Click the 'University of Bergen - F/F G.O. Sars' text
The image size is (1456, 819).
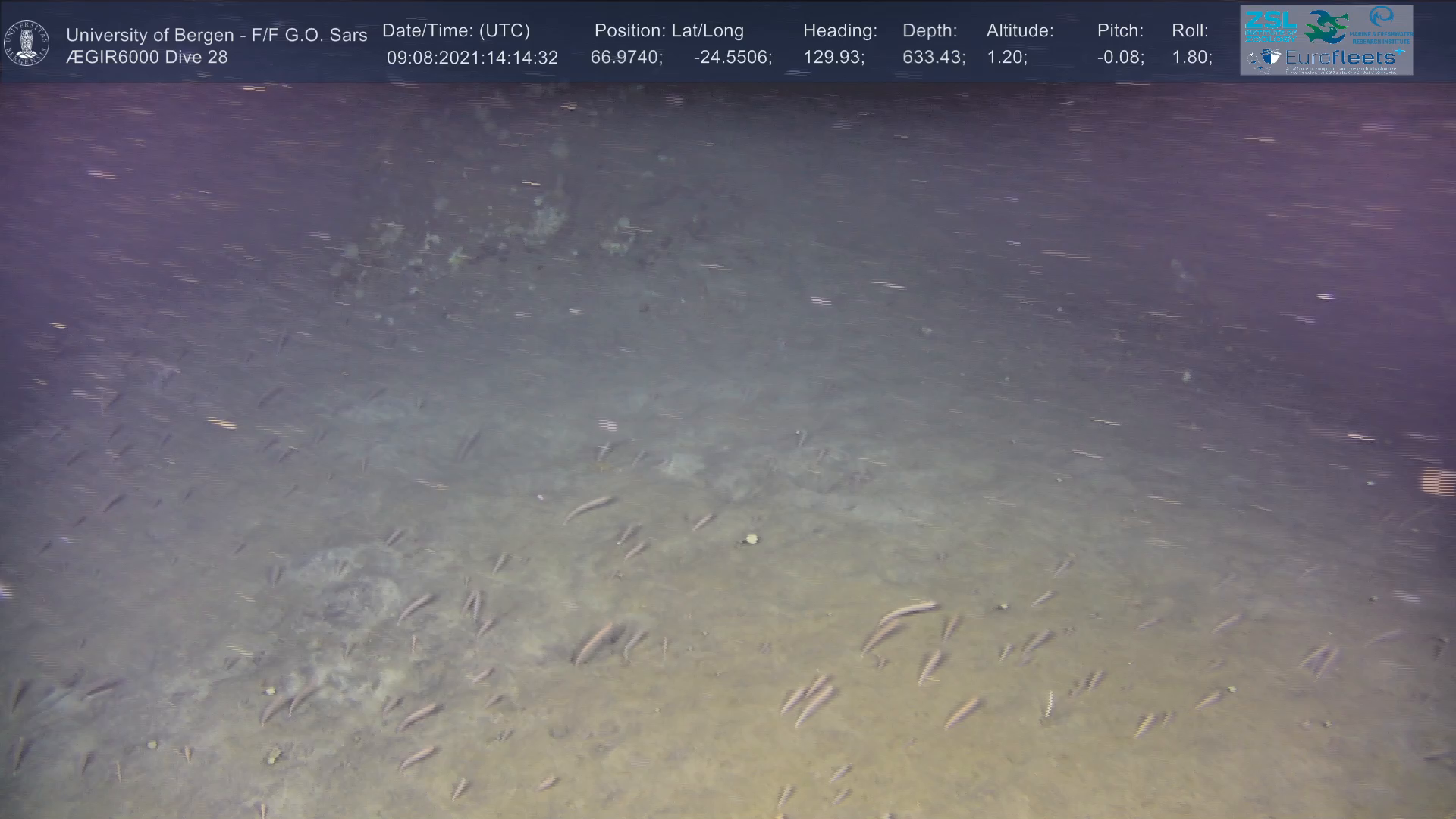tap(216, 35)
